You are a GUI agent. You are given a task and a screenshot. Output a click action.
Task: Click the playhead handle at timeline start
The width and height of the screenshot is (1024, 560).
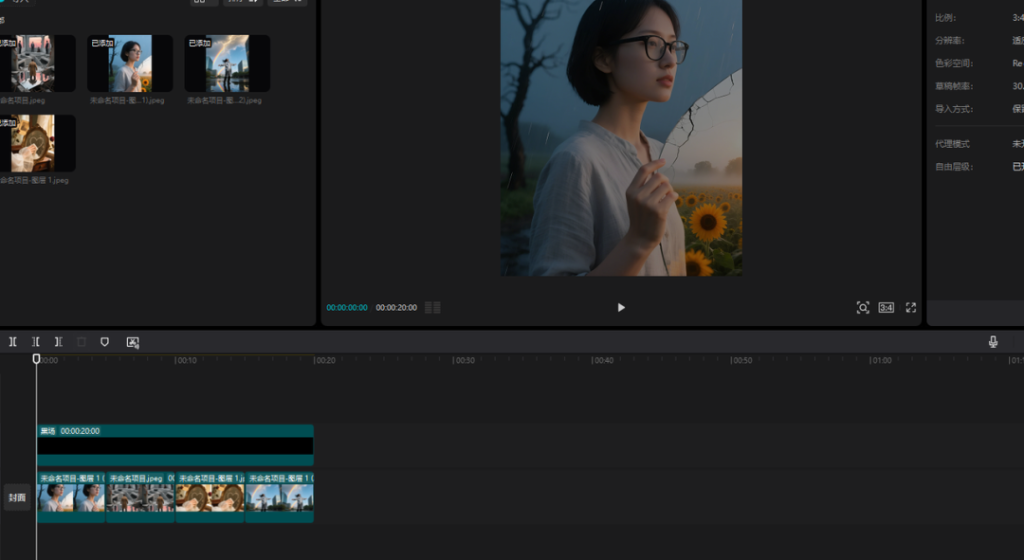pyautogui.click(x=36, y=358)
